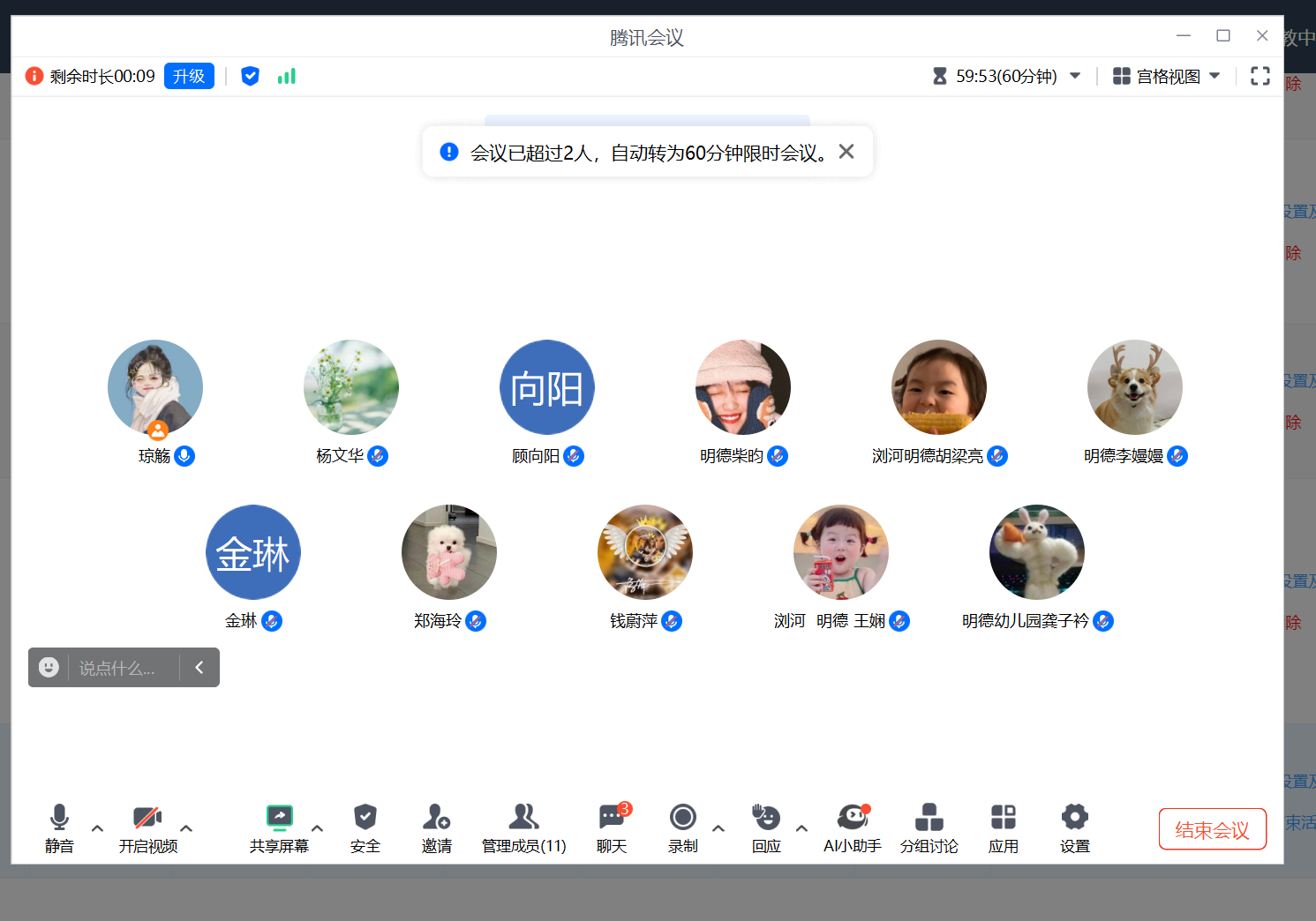Expand video options arrow beside camera
Screen dimensions: 1316x921
[186, 828]
